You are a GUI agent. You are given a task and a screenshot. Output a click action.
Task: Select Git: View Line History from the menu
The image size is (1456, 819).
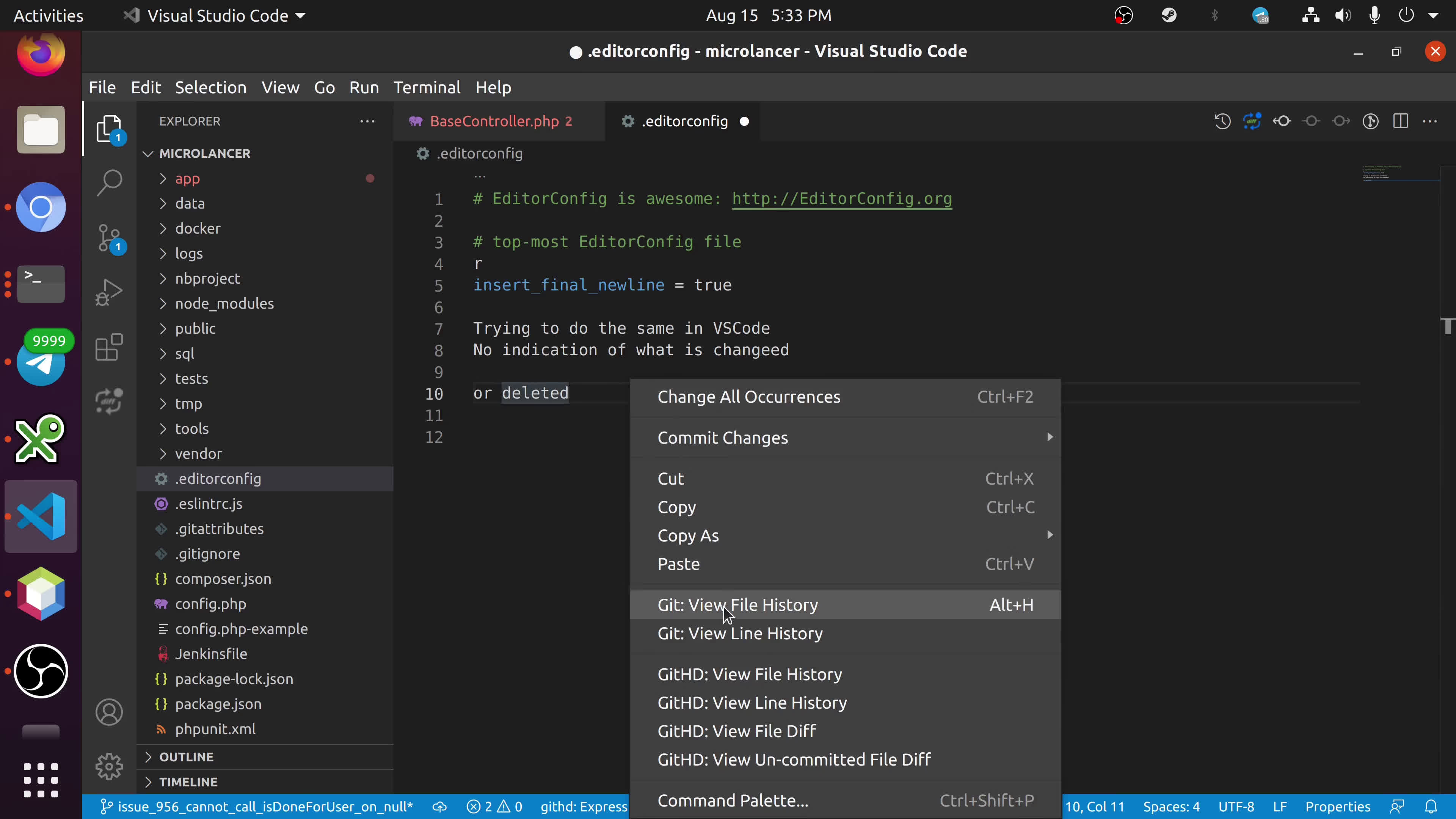(x=740, y=634)
